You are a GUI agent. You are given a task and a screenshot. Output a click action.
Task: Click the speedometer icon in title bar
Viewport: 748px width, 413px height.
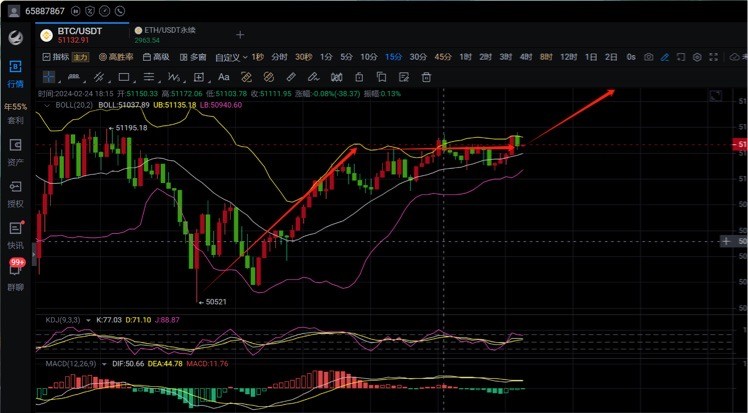tap(105, 10)
